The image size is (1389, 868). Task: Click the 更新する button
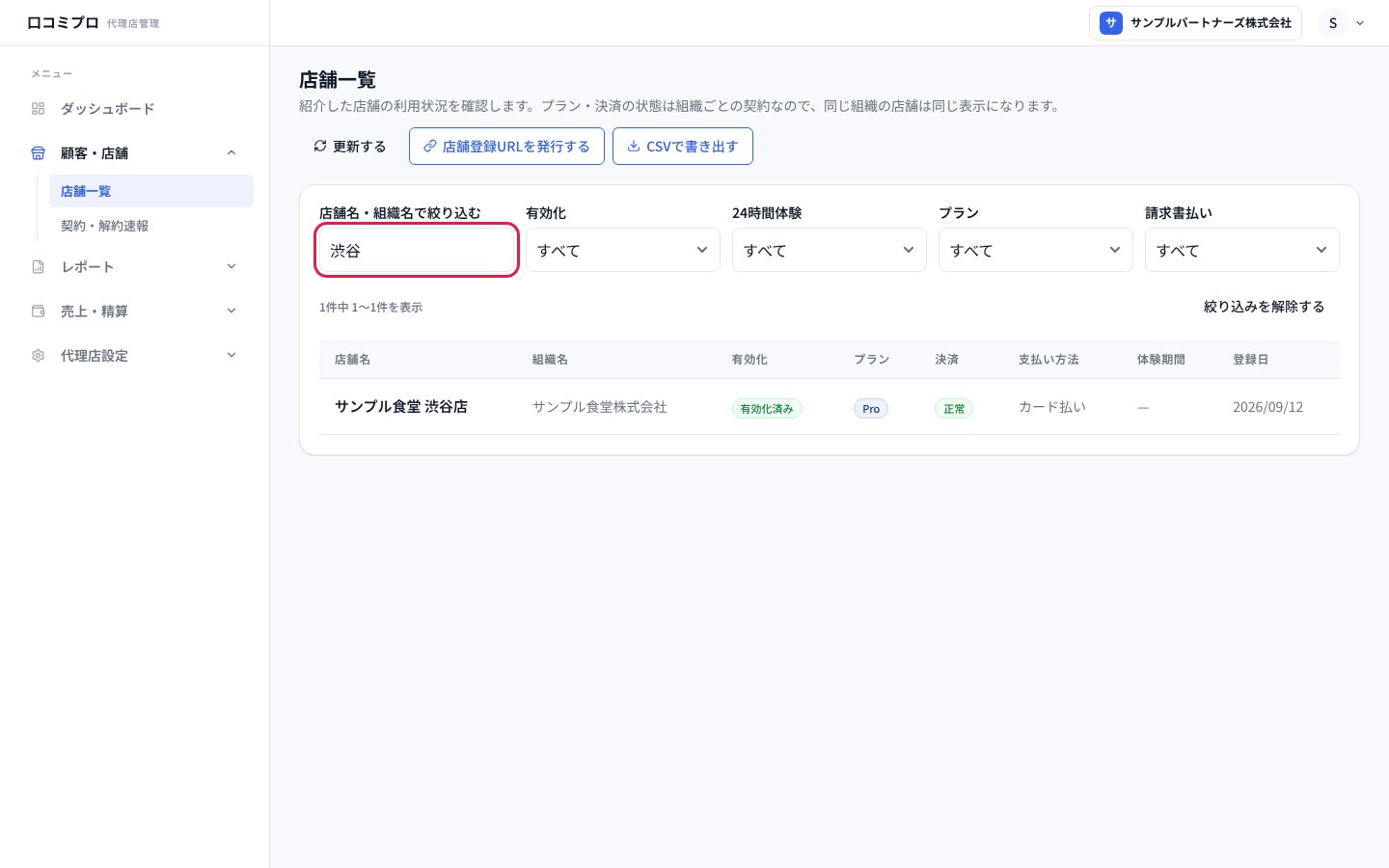[350, 147]
